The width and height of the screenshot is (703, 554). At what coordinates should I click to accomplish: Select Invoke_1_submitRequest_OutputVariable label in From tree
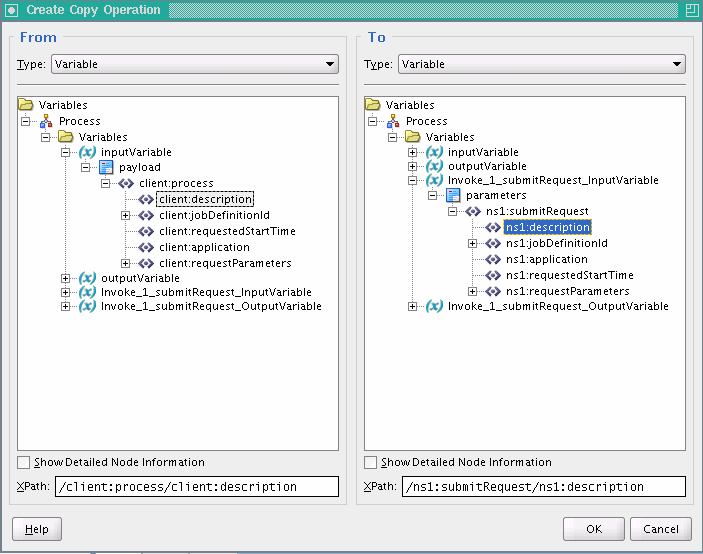211,306
